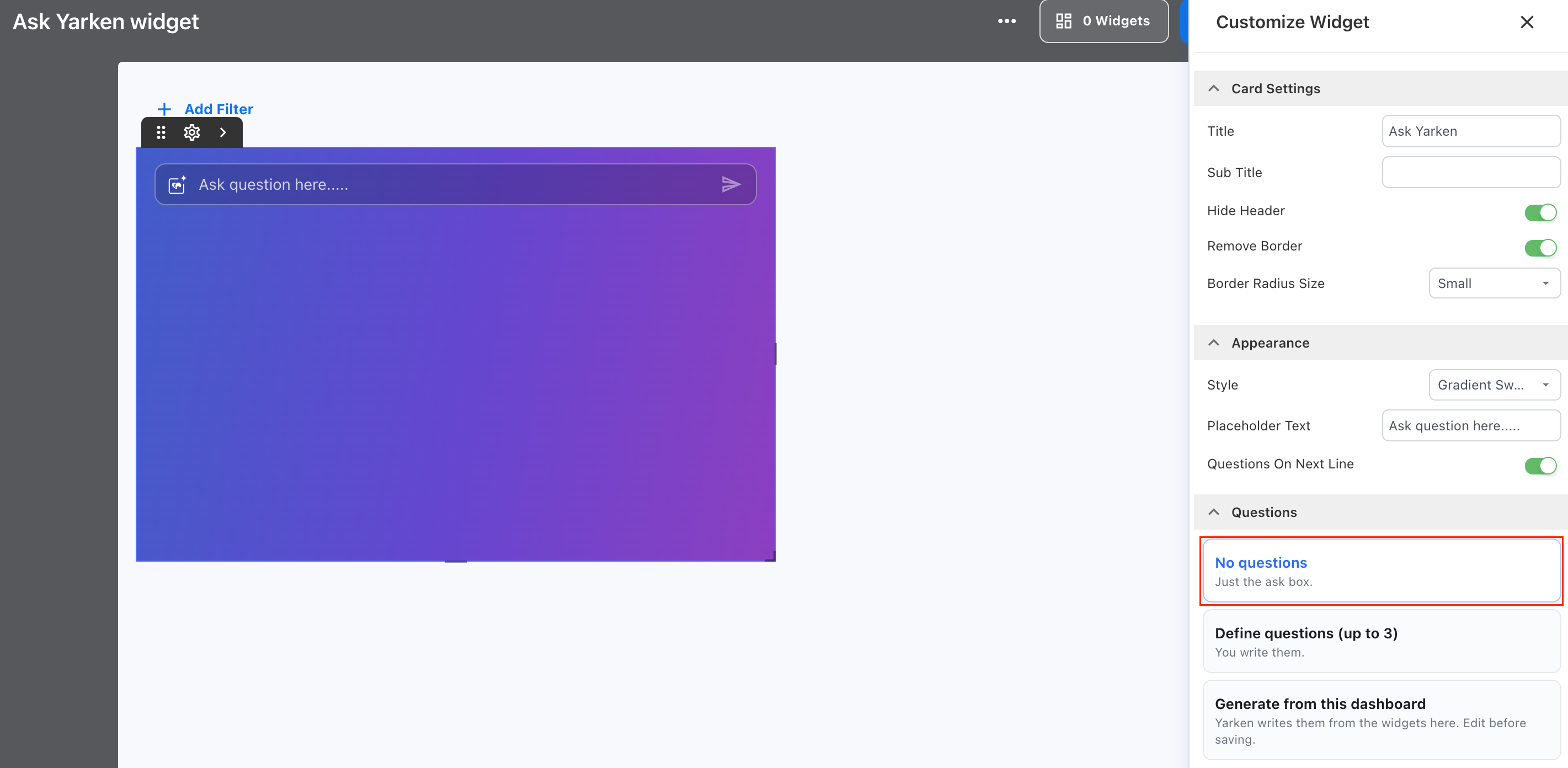
Task: Open the more options ellipsis menu
Action: click(x=1007, y=22)
